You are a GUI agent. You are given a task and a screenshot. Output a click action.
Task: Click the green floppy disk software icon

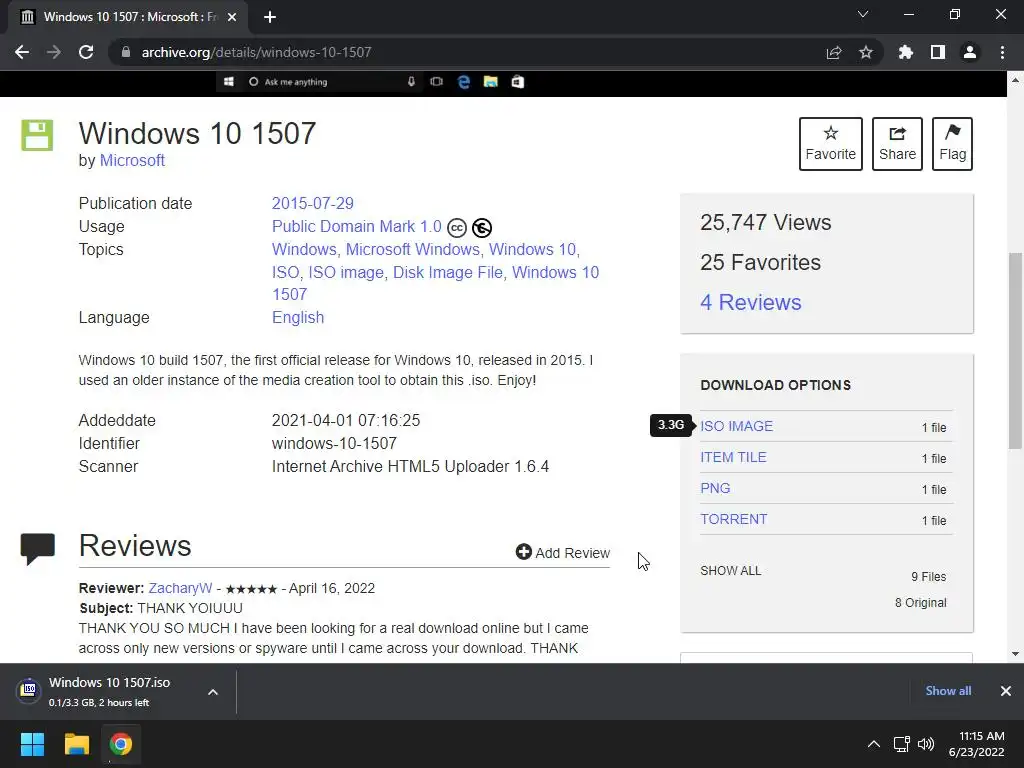(x=37, y=135)
